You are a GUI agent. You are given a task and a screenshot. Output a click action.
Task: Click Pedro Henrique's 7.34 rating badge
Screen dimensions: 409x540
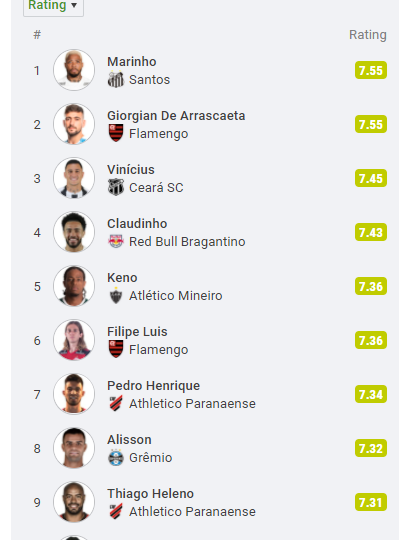(x=371, y=394)
